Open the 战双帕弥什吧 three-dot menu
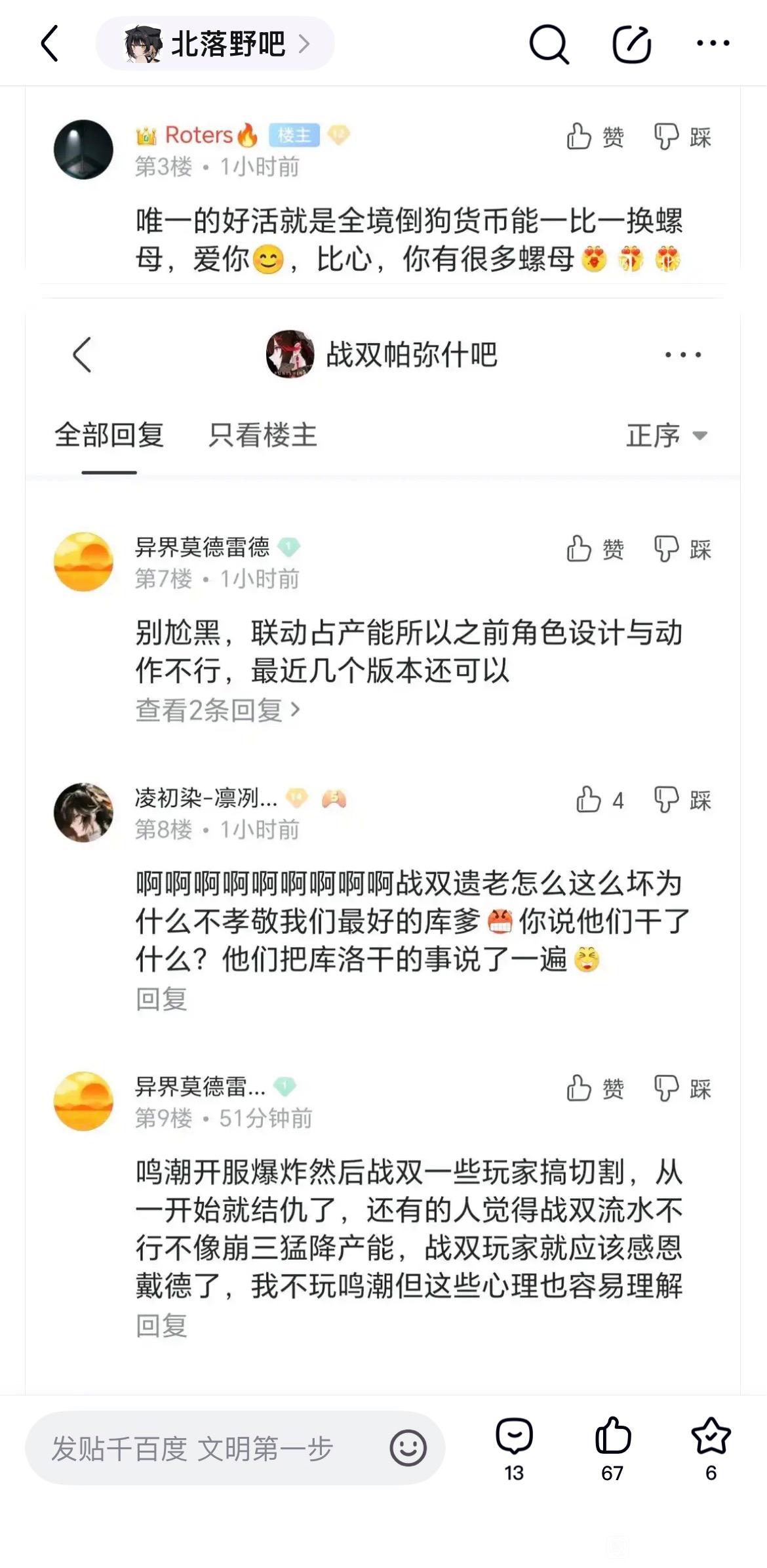Image resolution: width=767 pixels, height=1568 pixels. click(x=682, y=355)
